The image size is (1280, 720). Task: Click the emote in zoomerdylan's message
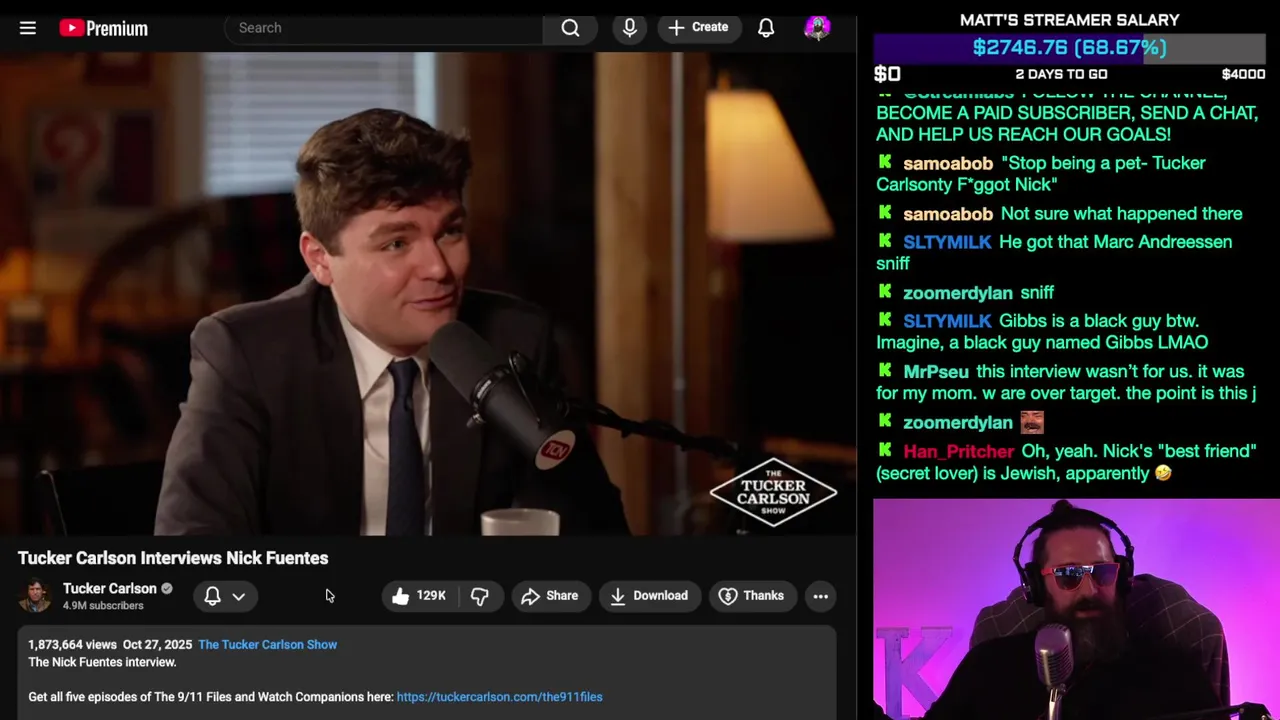(1032, 422)
